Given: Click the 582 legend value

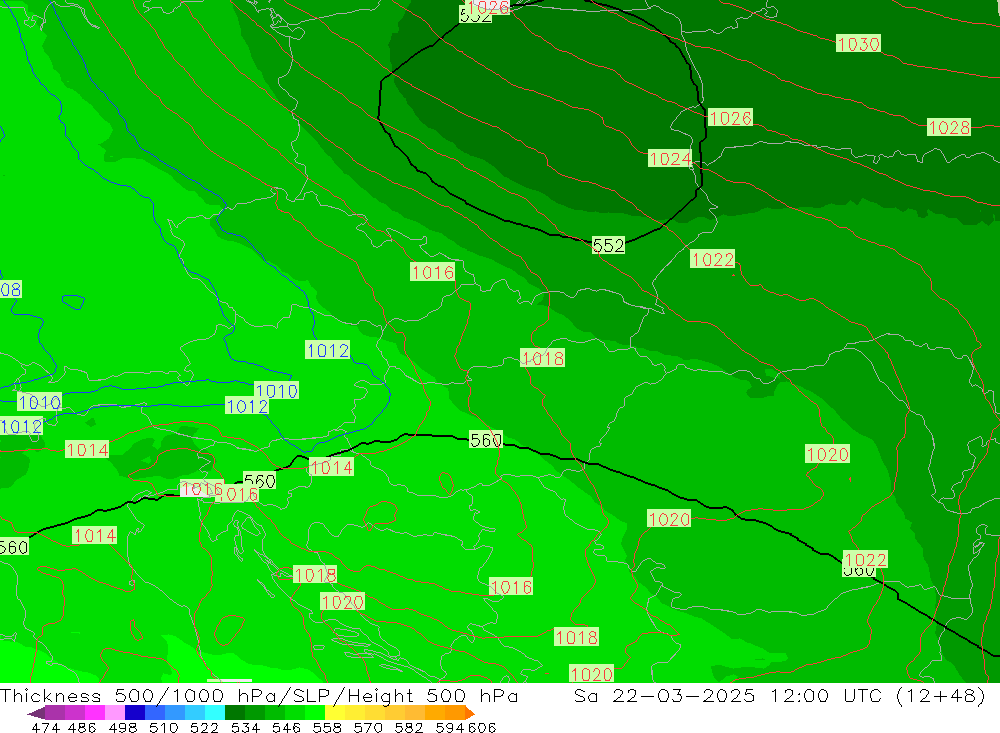Looking at the screenshot, I should point(408,727).
